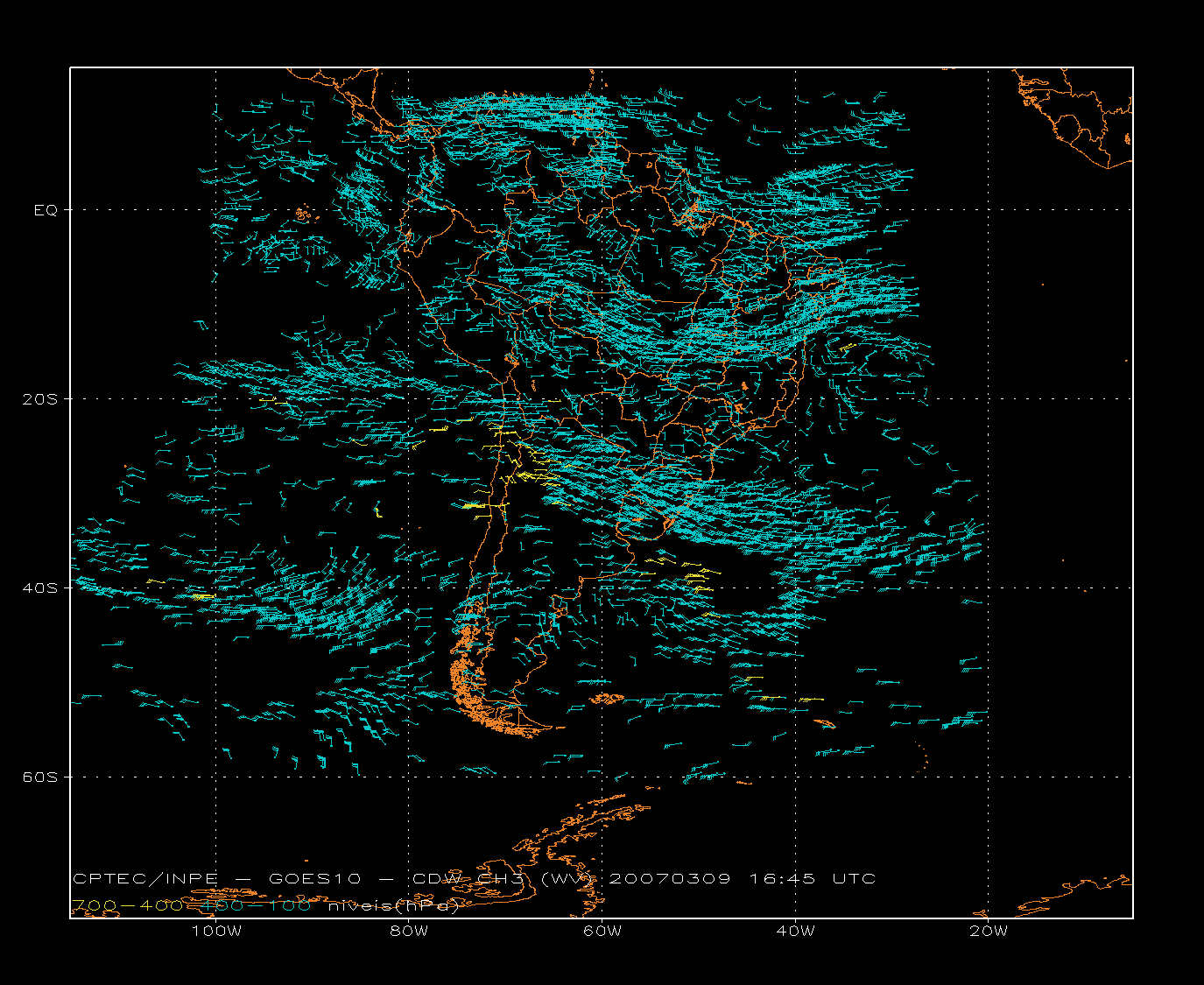Click the 20W longitude label
The height and width of the screenshot is (985, 1204).
(x=989, y=932)
